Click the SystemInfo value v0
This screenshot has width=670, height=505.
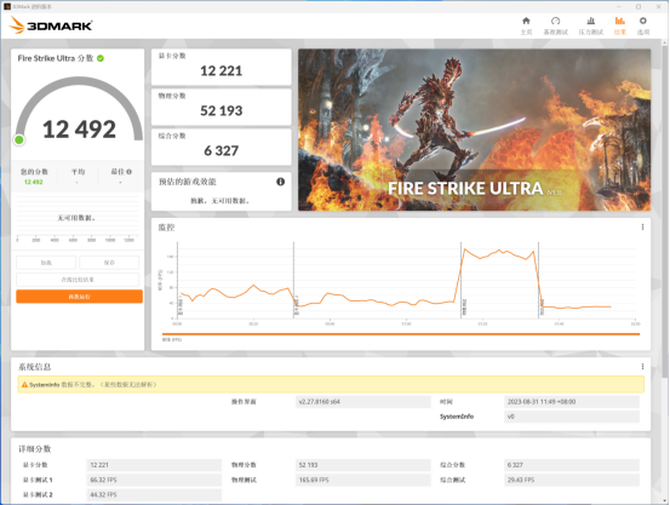(572, 417)
